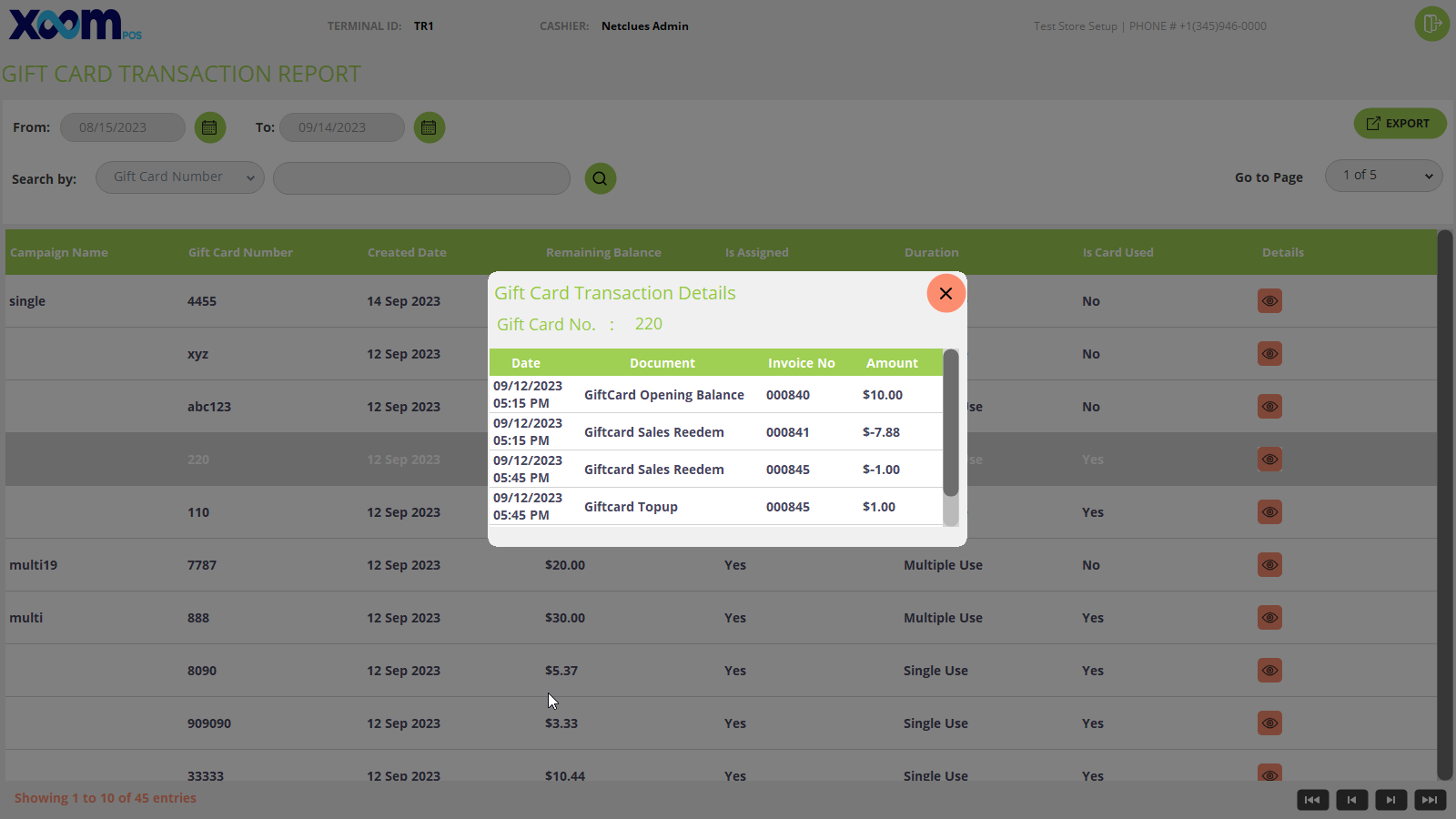The width and height of the screenshot is (1456, 819).
Task: Show details for gift card 888
Action: (1269, 618)
